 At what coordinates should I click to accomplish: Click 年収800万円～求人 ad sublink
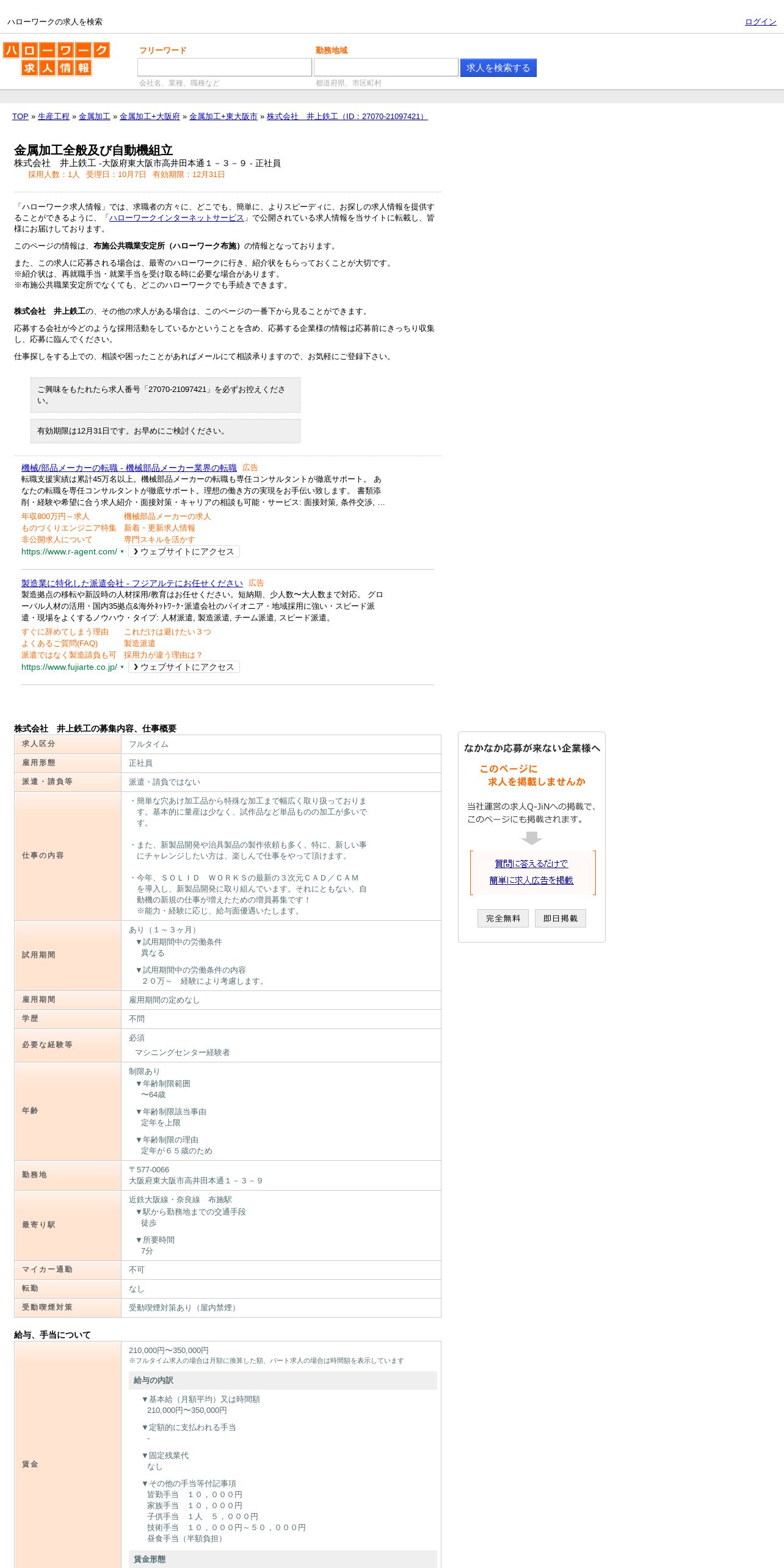tap(56, 517)
